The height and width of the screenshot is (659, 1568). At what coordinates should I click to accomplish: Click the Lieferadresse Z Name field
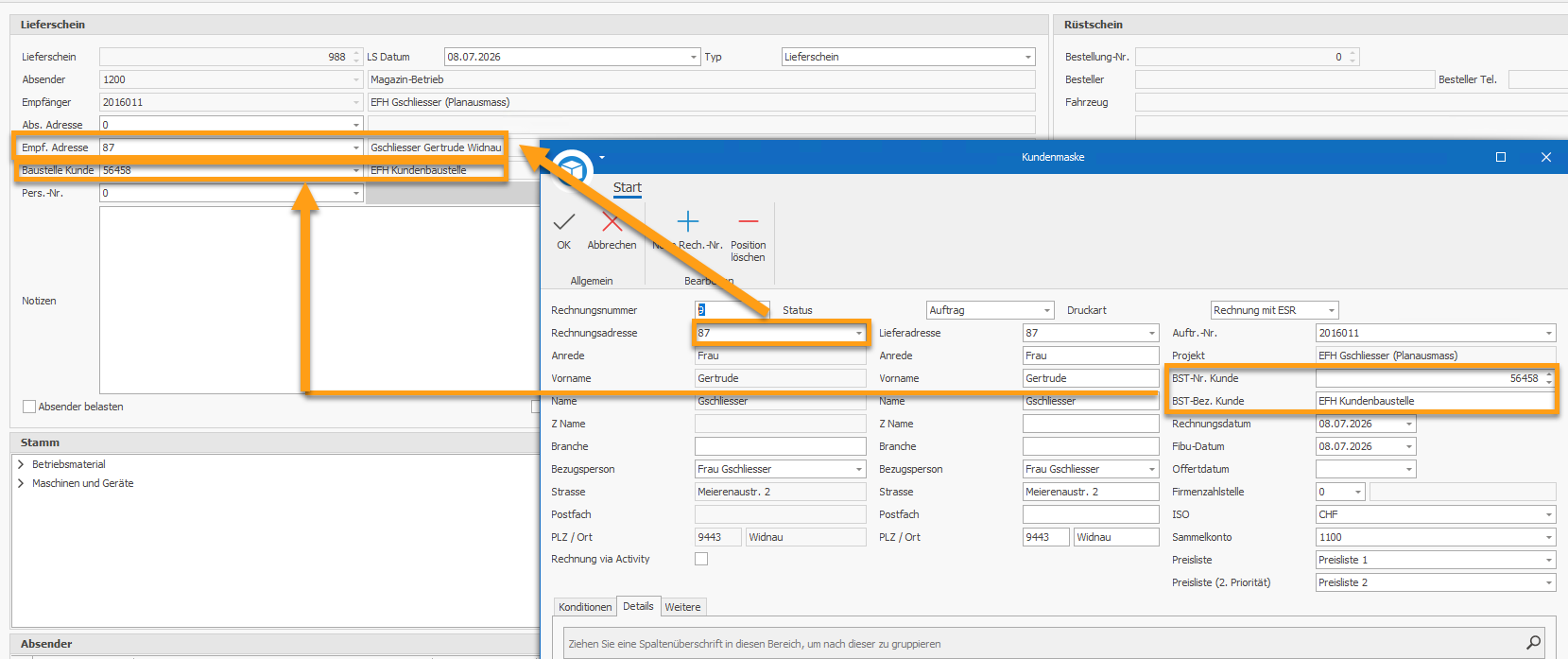tap(1091, 424)
